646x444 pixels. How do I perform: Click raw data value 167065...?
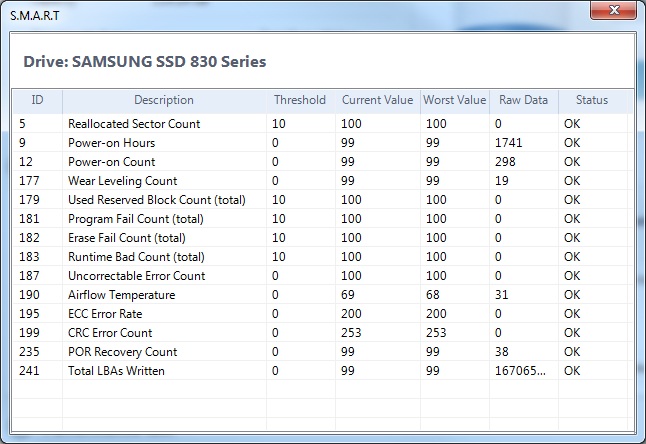point(520,370)
